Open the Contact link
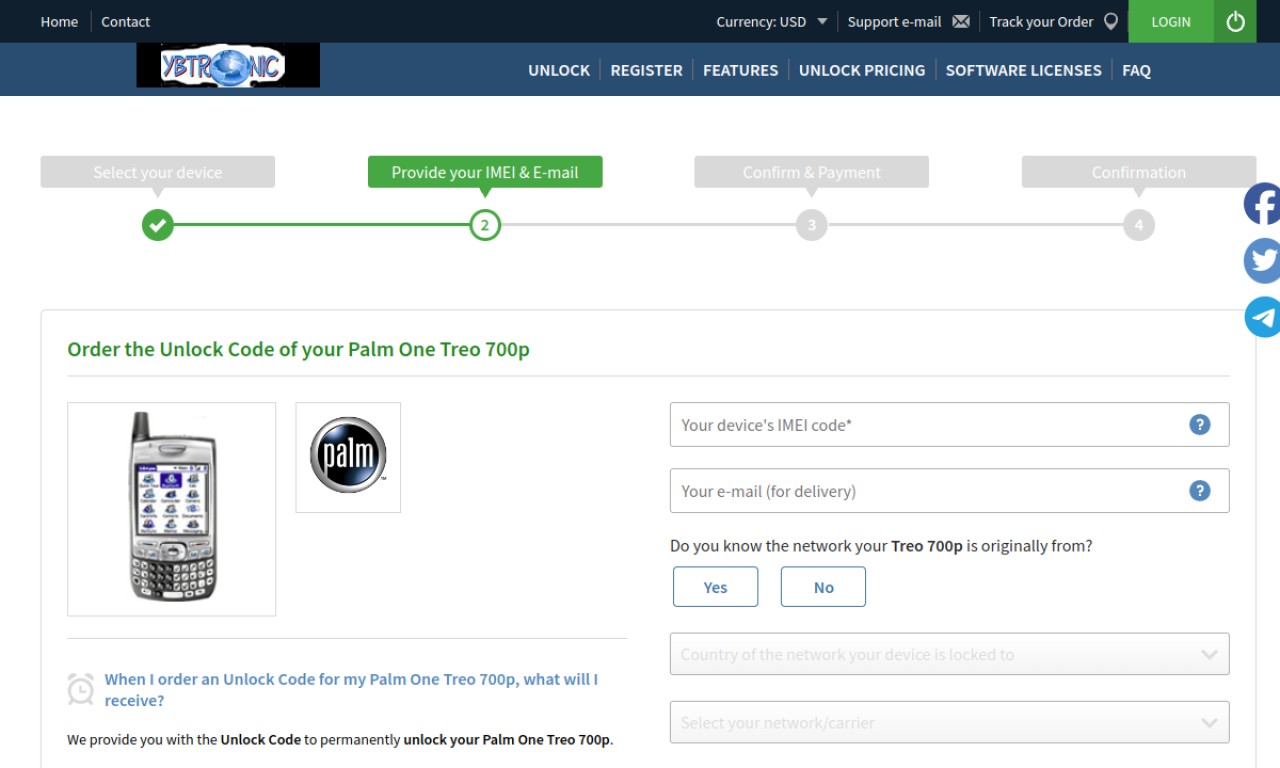The image size is (1280, 768). [x=125, y=21]
